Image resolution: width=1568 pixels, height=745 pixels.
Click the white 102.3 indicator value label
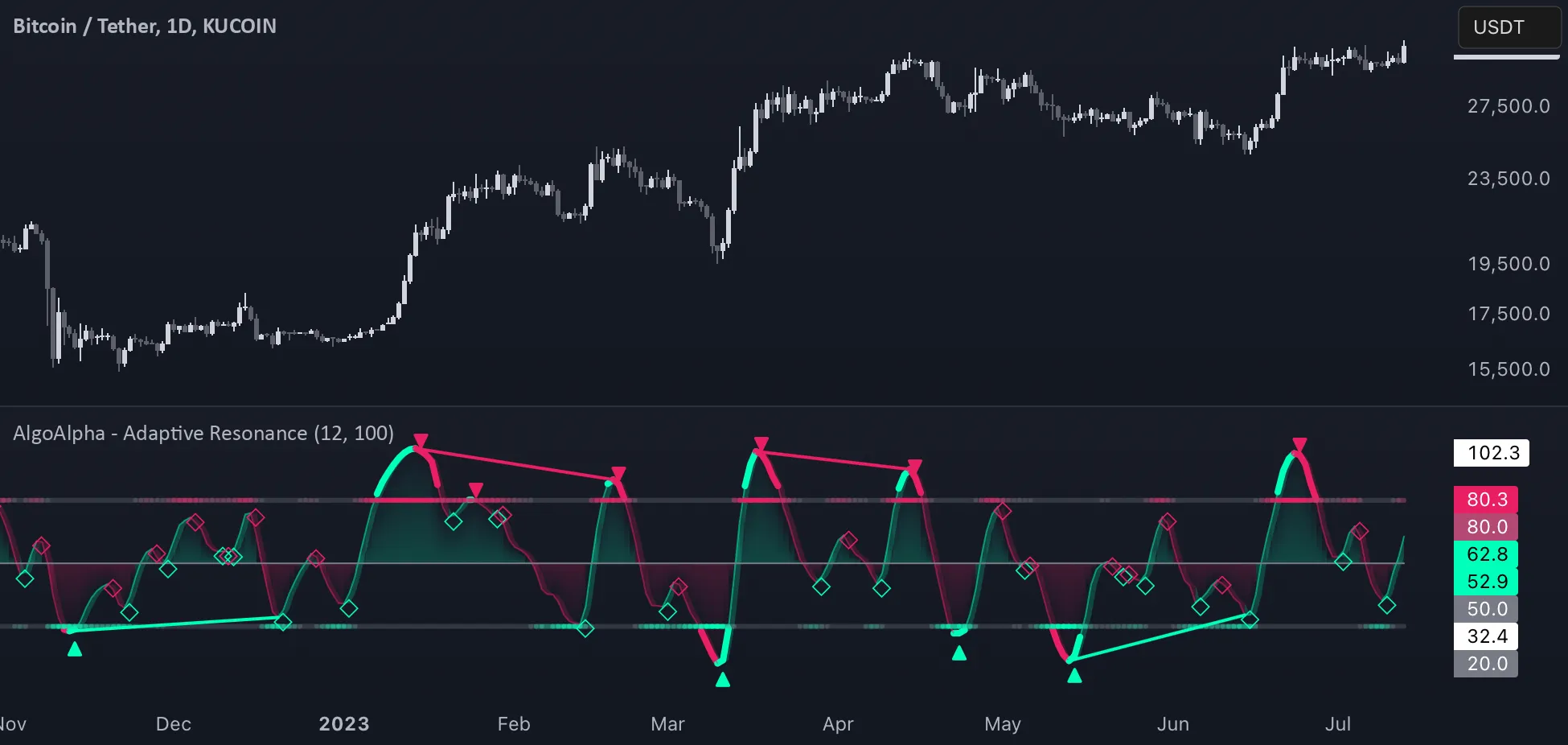pyautogui.click(x=1492, y=453)
